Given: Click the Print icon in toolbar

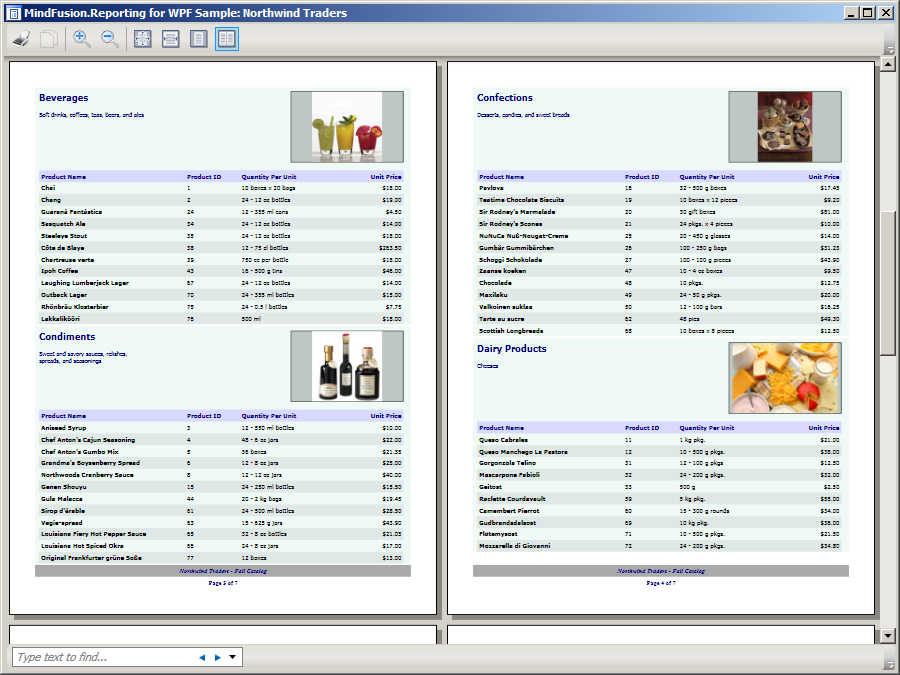Looking at the screenshot, I should point(21,39).
